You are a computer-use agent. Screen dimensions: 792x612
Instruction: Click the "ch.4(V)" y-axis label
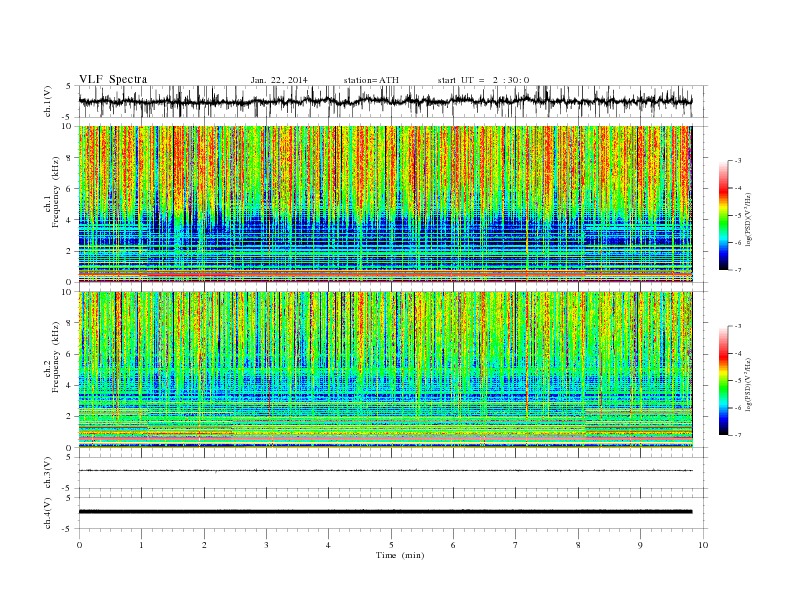[x=48, y=513]
